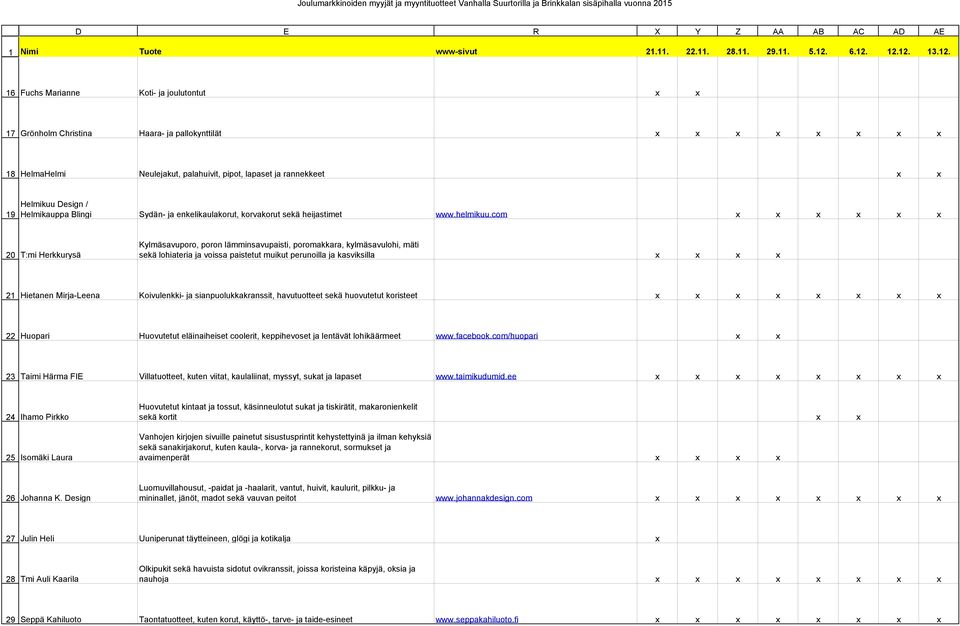Click the 'Tuote' header cell
Viewport: 960px width, 626px height.
[286, 47]
